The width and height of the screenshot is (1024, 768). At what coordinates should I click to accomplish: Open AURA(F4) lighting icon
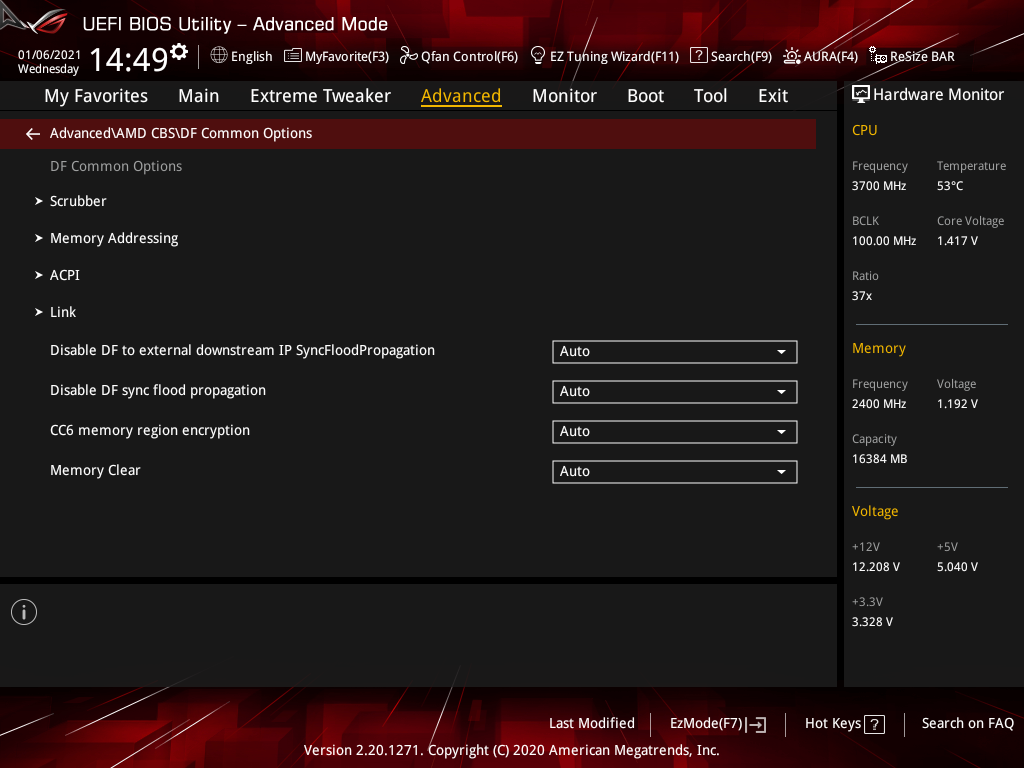coord(792,56)
